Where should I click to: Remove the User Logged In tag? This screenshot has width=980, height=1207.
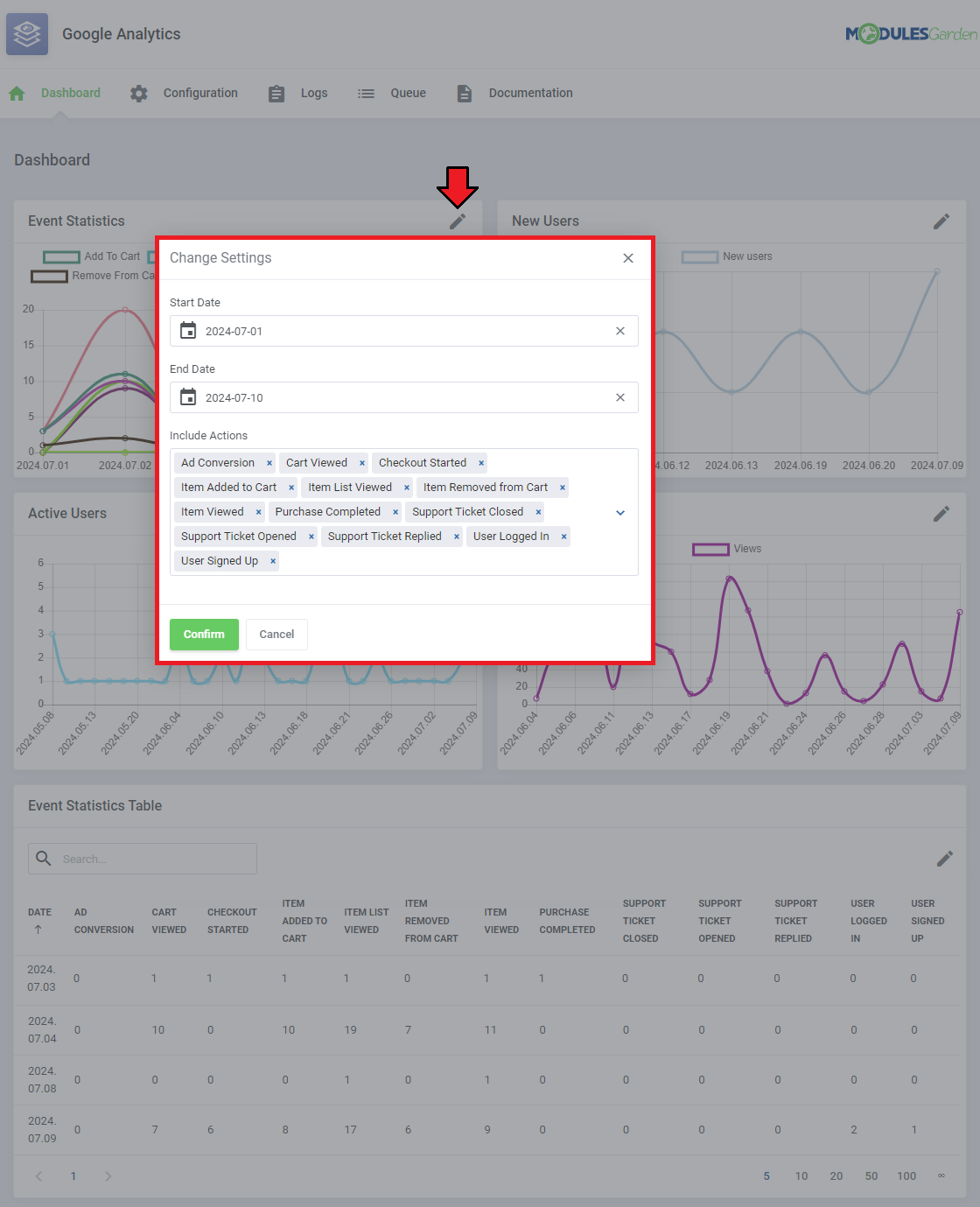click(x=564, y=537)
